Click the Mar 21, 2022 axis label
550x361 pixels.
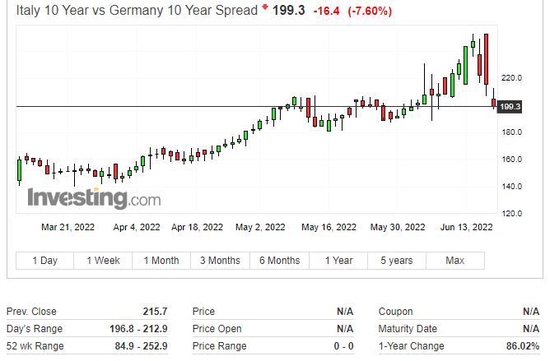coord(68,227)
